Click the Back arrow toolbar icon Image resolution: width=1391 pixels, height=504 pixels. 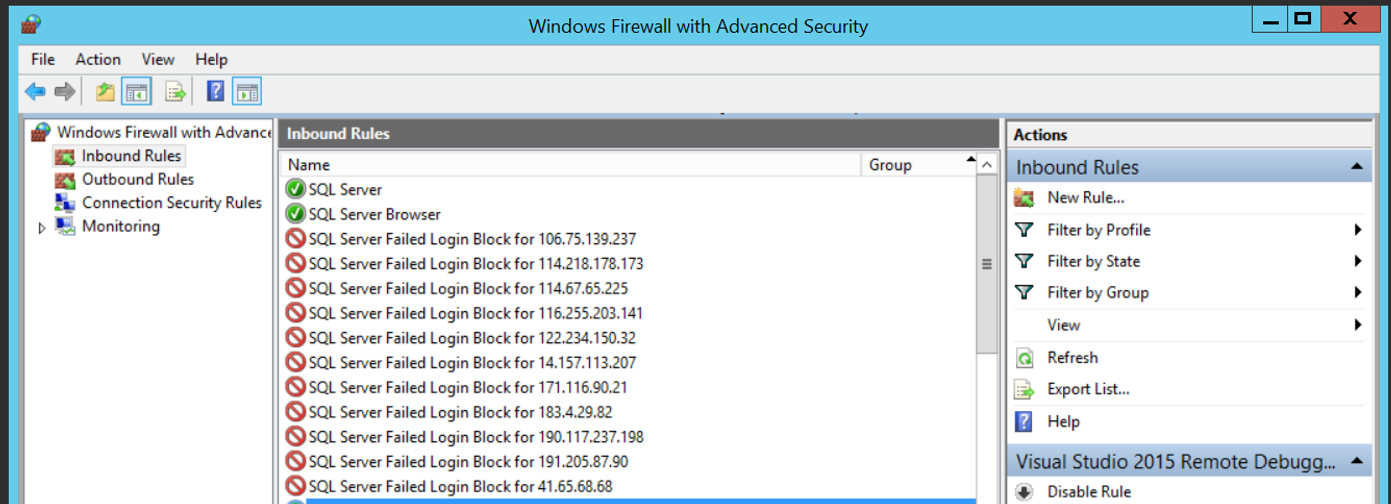tap(36, 92)
